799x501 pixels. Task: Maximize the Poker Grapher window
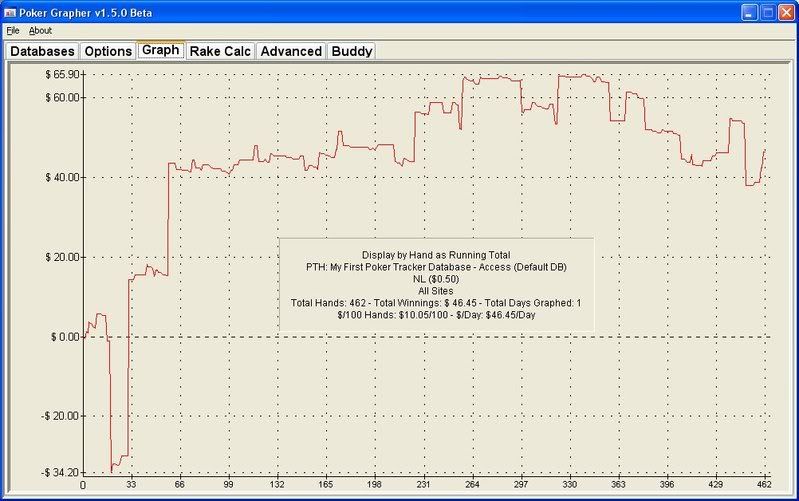(766, 12)
